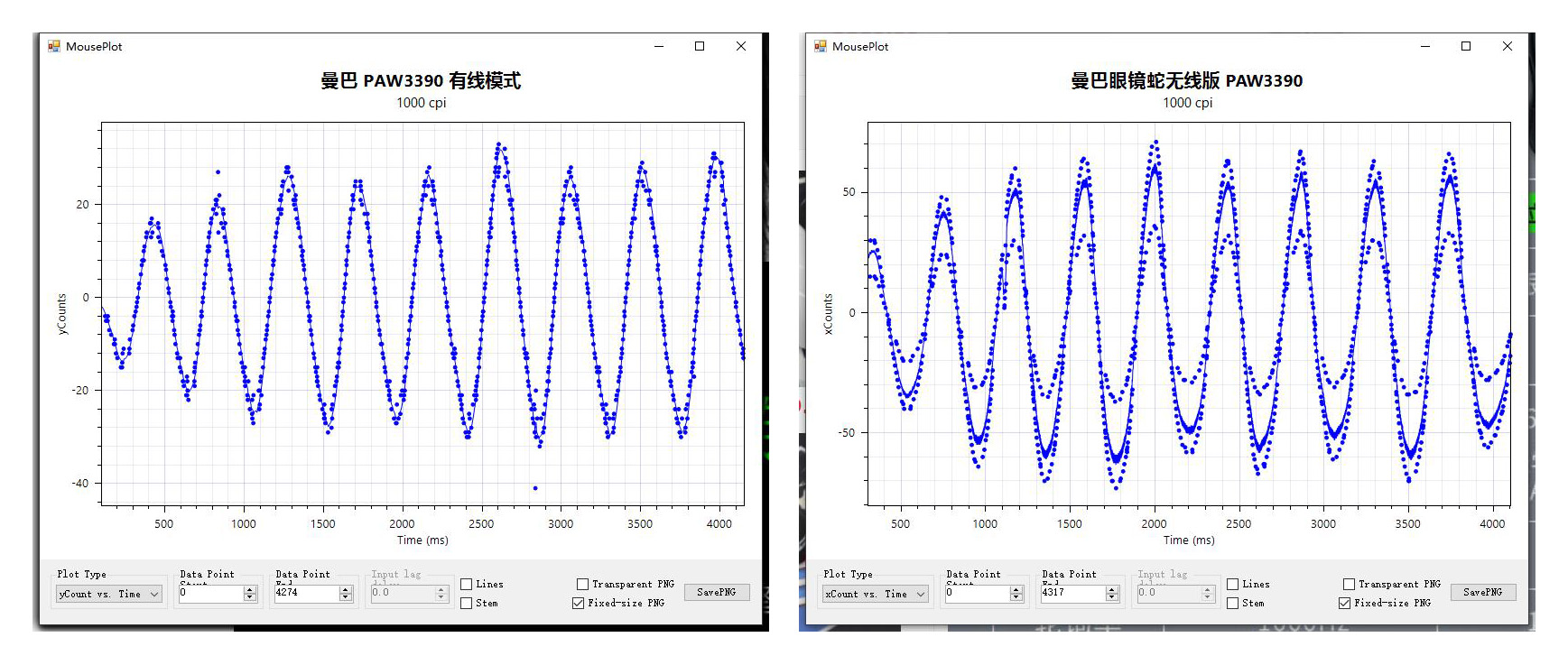Click the chart title 曼巴 PAW3390 有线模式
This screenshot has height=665, width=1568.
(x=421, y=81)
